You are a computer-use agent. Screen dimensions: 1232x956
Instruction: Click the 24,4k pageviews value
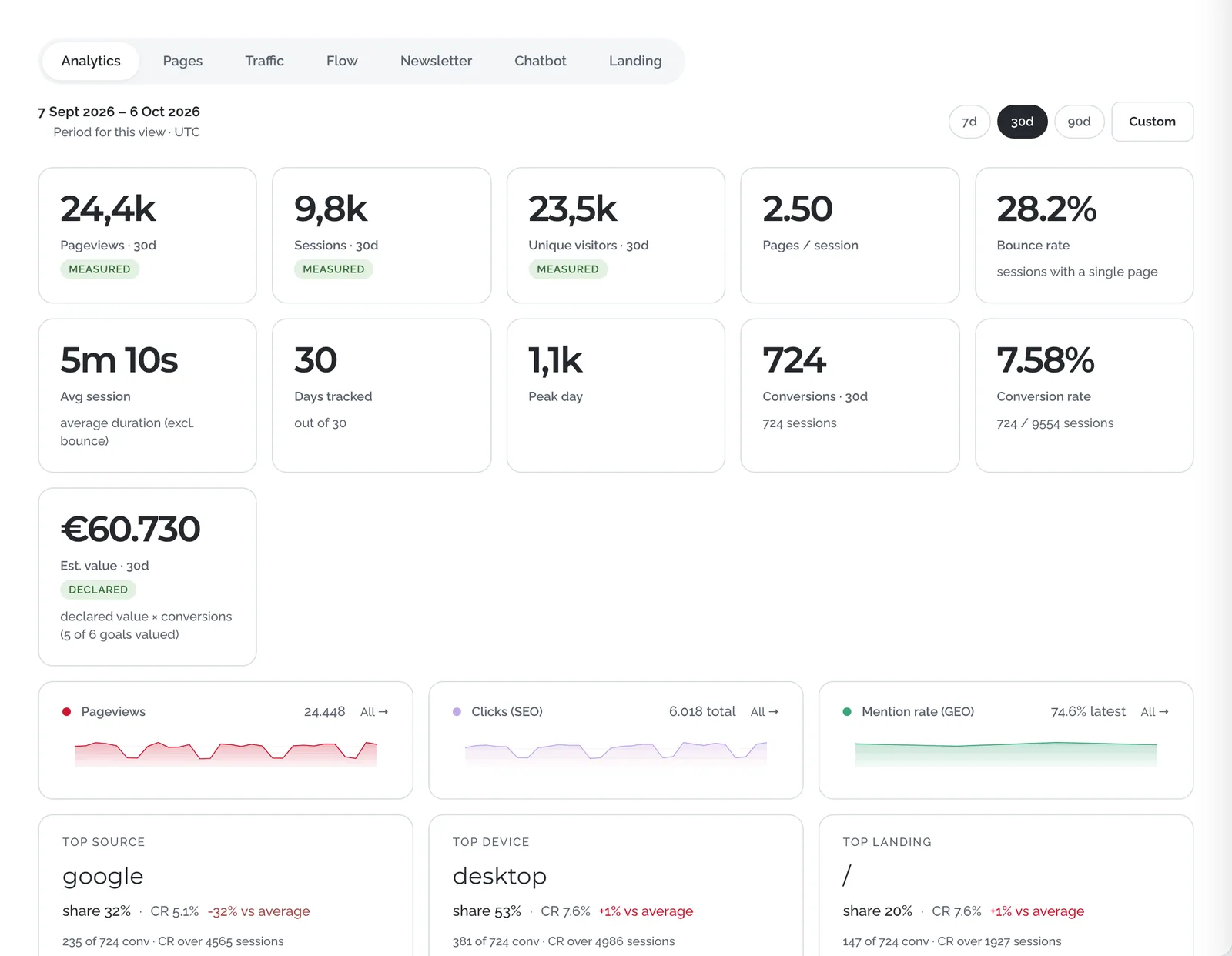tap(108, 209)
